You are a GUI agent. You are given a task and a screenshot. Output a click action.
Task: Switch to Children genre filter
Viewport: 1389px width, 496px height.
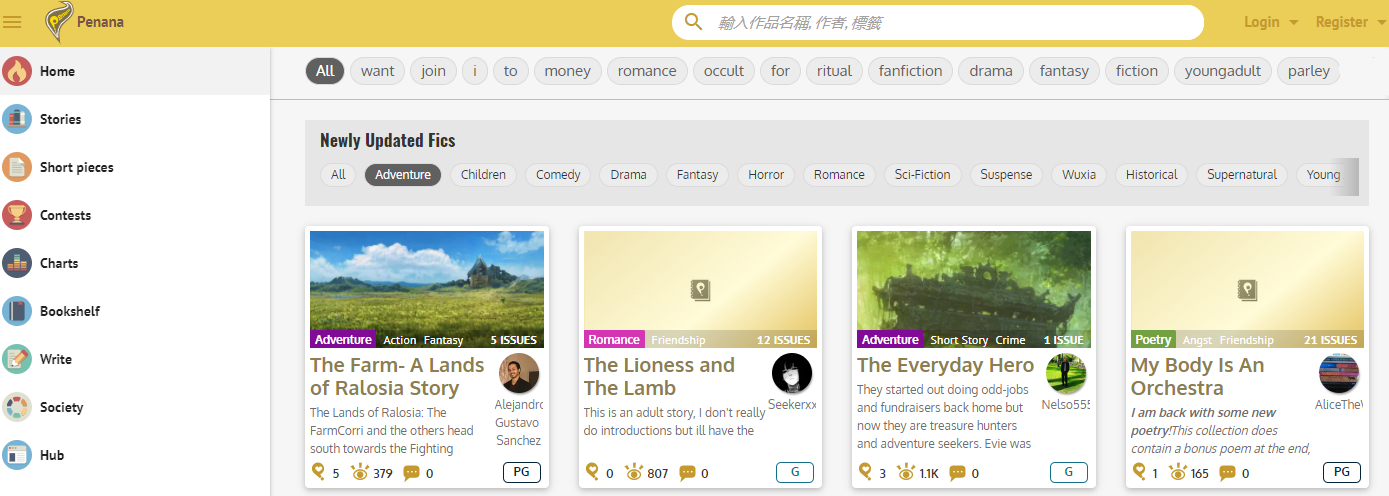point(483,174)
